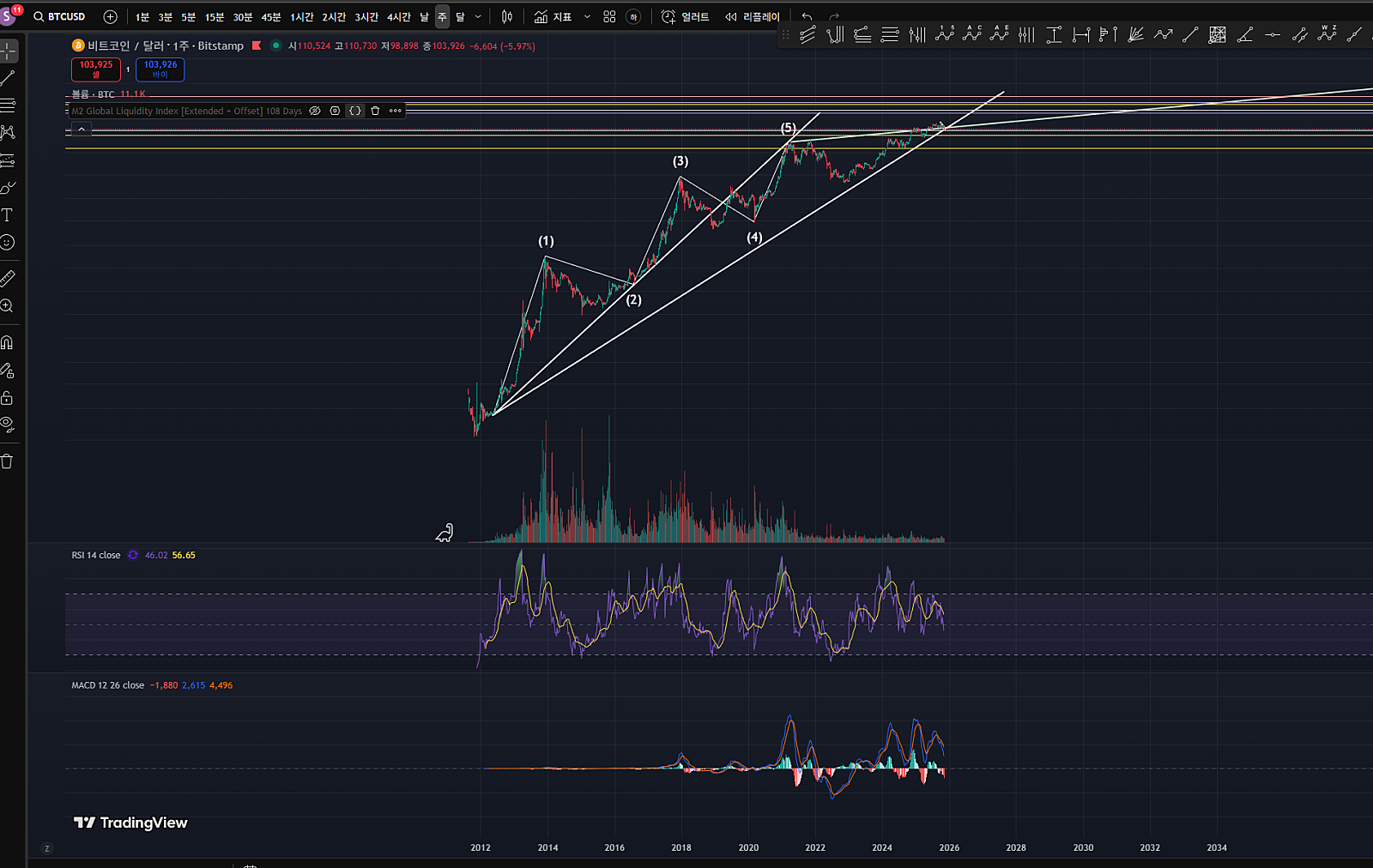Screen dimensions: 1373x868
Task: Select Elliott correction wave (A C) tool
Action: pos(972,35)
